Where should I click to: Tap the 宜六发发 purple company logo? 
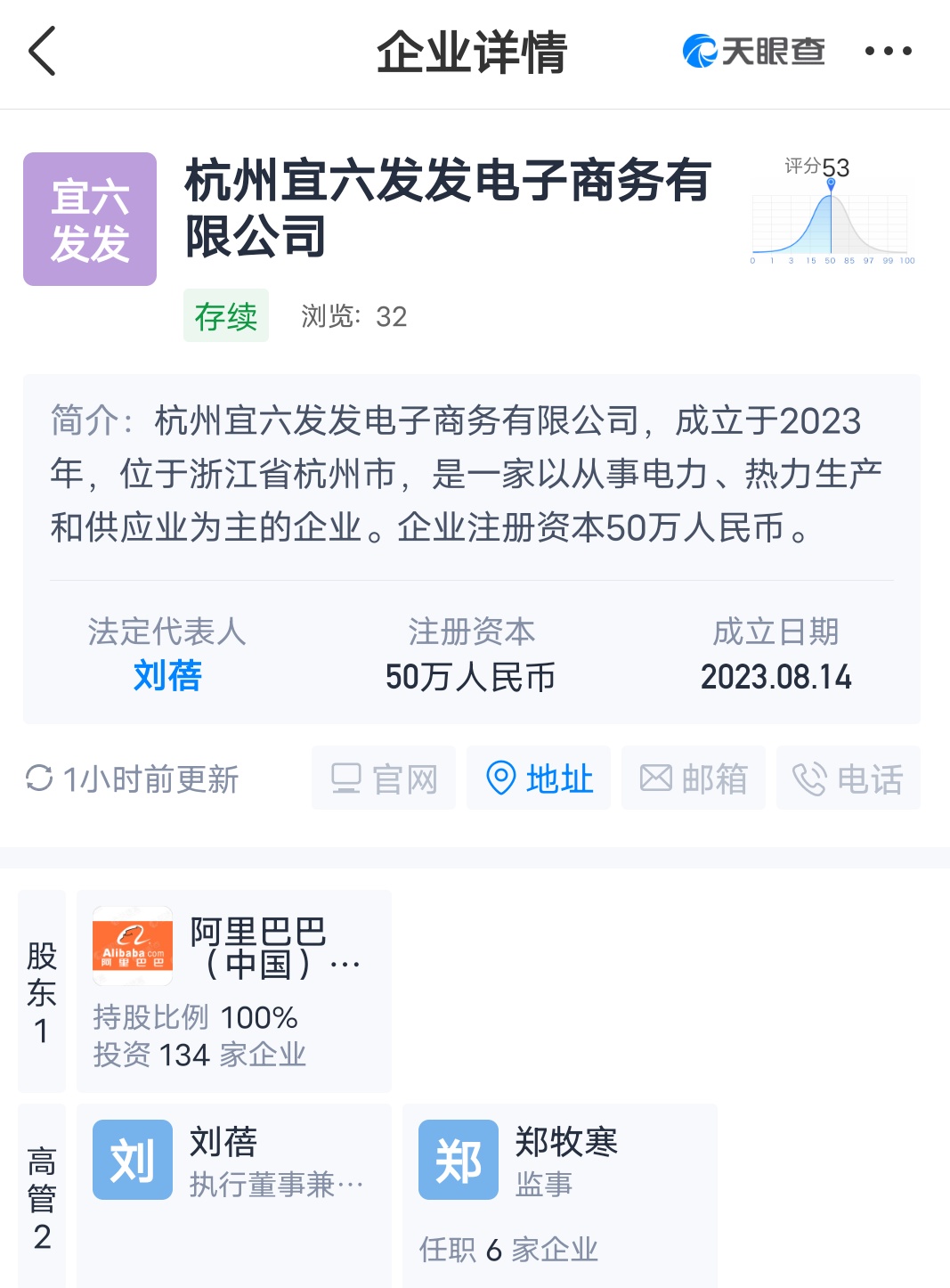click(x=90, y=219)
